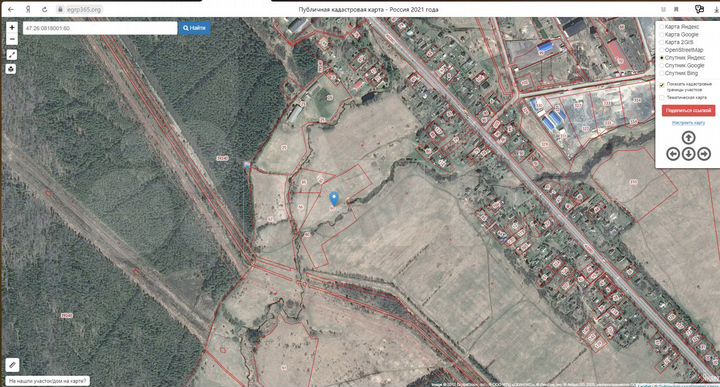Toggle cadastral parcel boundaries checkbox
Screen dimensions: 720x387
(x=662, y=85)
